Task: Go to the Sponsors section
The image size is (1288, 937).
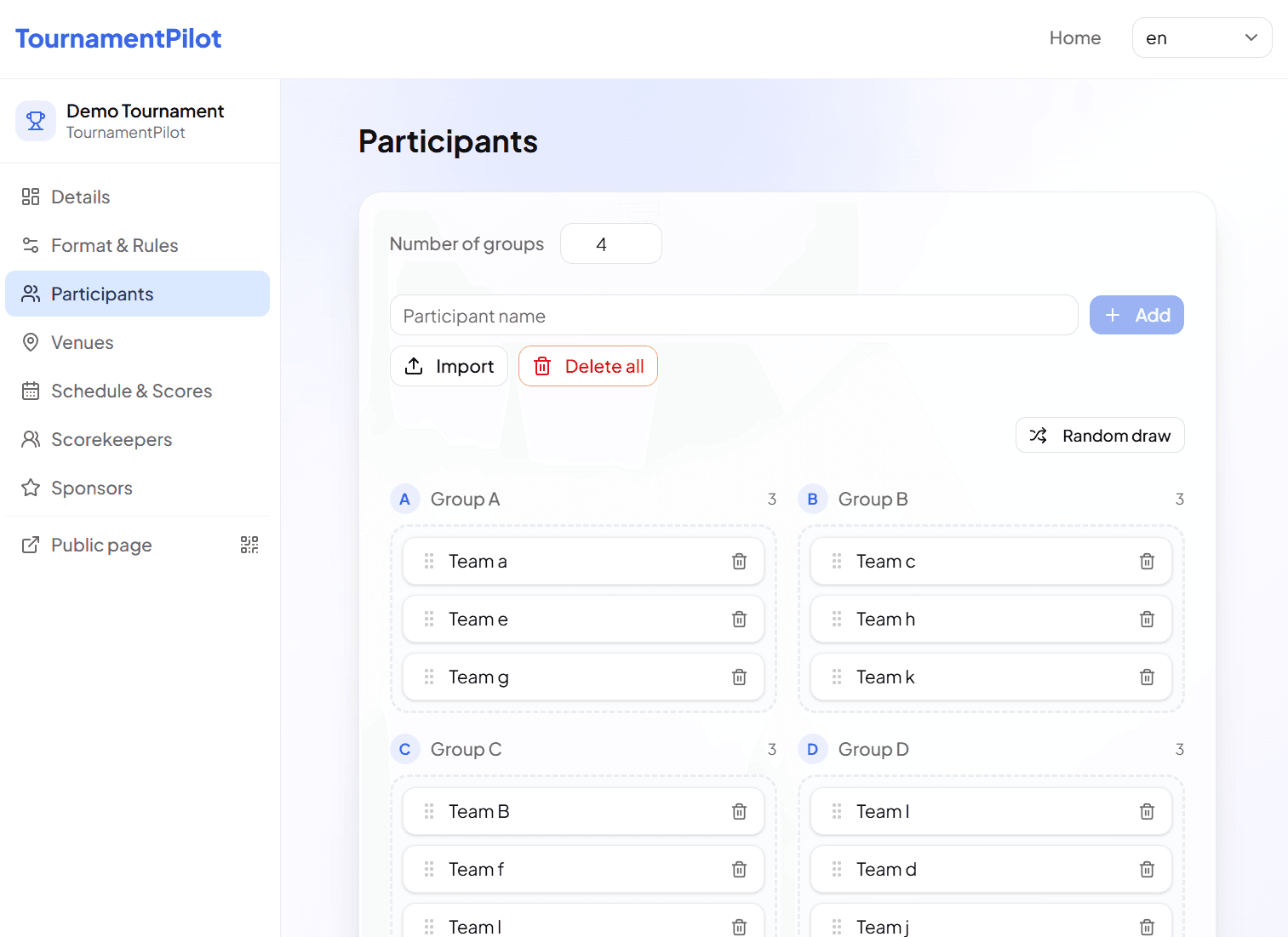Action: (138, 488)
